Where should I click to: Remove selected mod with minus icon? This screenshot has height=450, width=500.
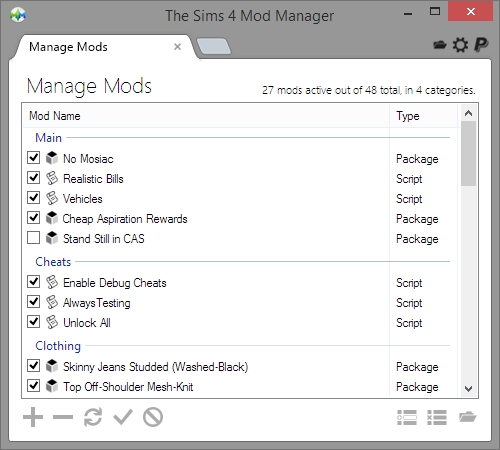tap(63, 417)
